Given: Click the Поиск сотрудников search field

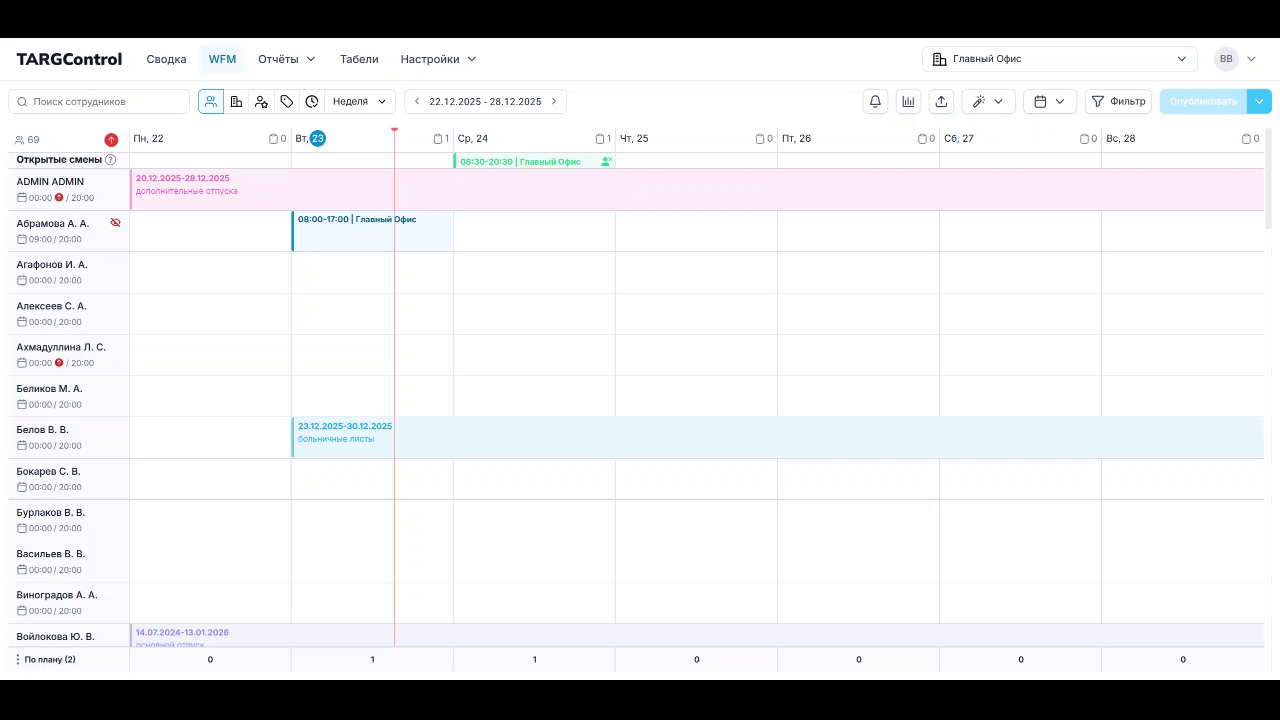Looking at the screenshot, I should 100,101.
